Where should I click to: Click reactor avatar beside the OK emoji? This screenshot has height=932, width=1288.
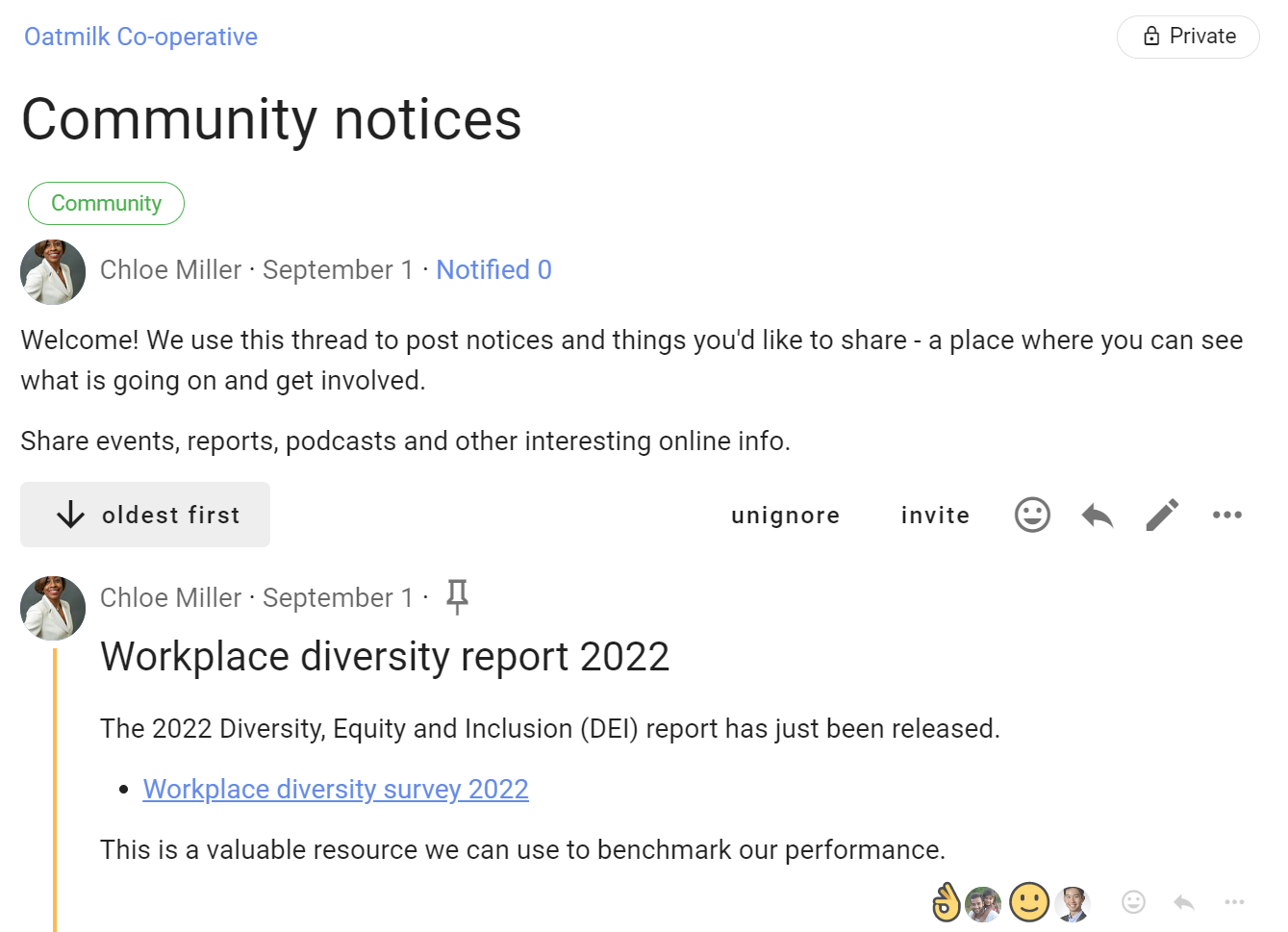[x=983, y=904]
